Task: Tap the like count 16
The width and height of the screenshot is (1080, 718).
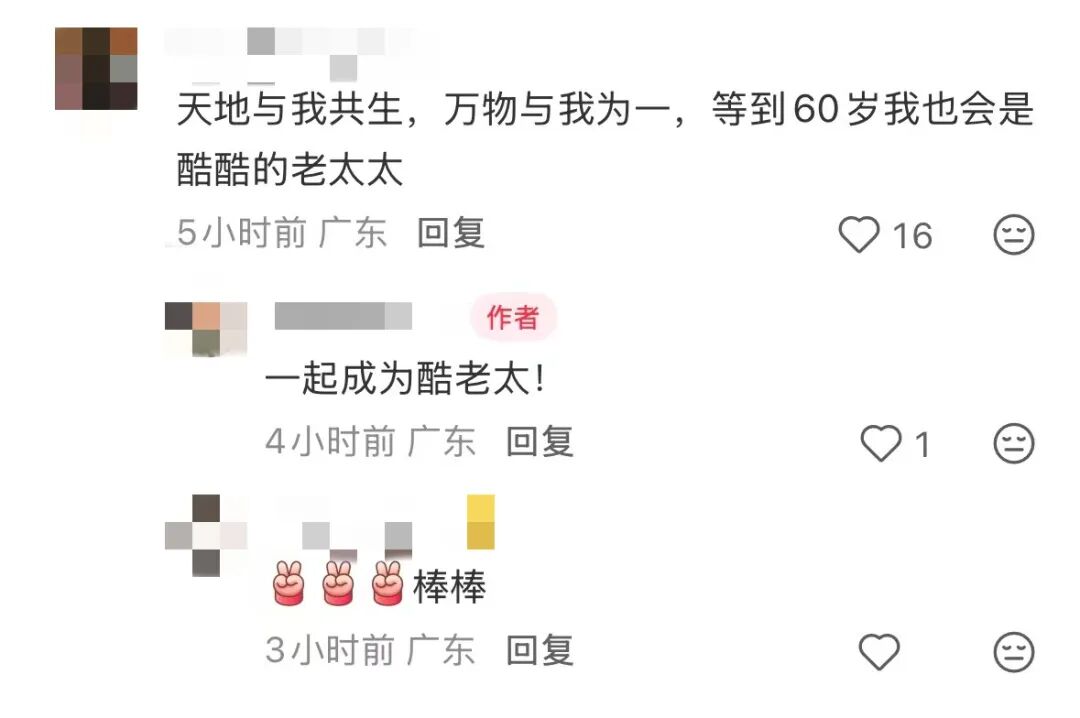Action: [x=913, y=236]
